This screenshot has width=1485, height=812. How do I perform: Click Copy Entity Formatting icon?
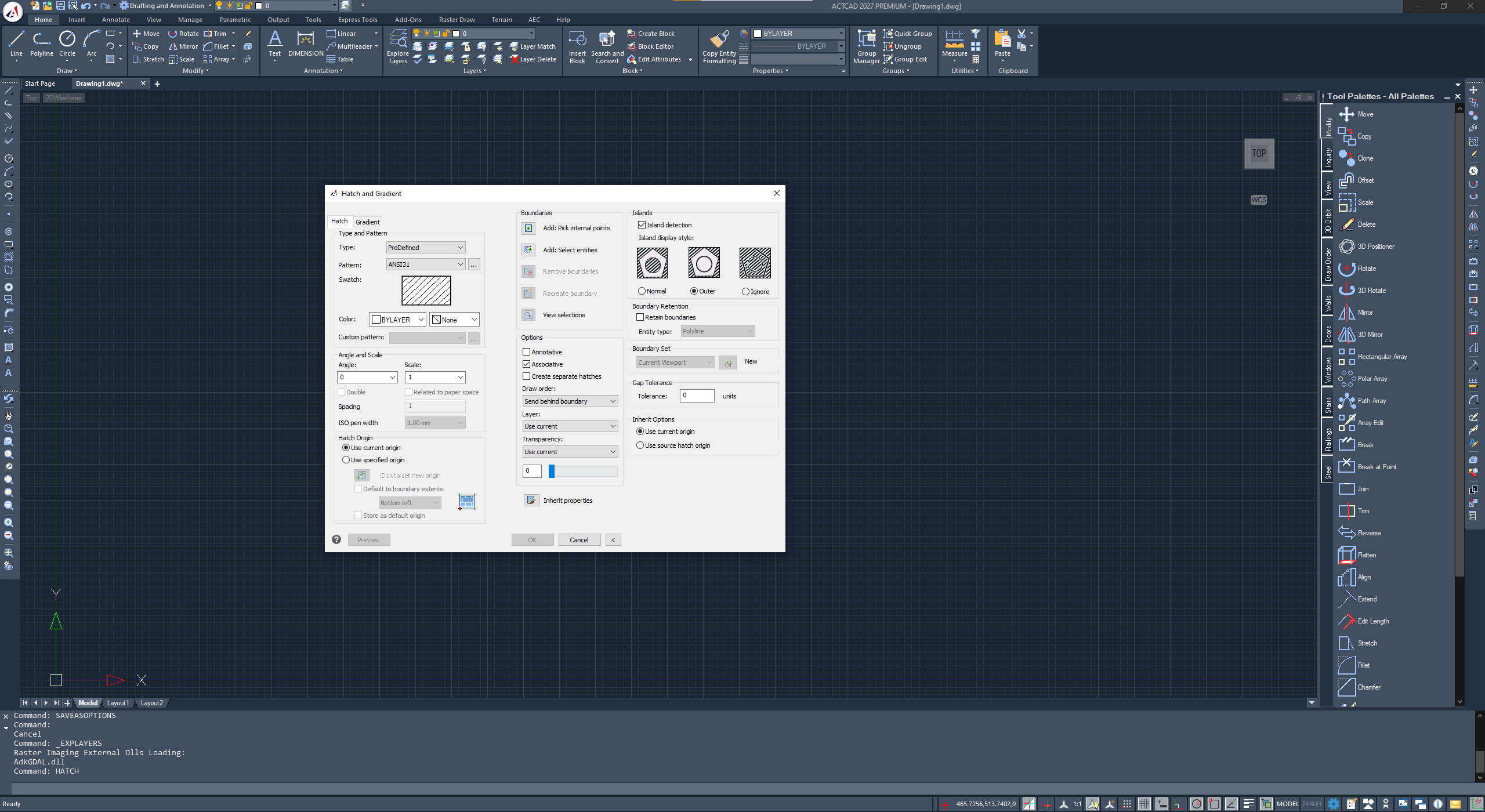pos(719,46)
